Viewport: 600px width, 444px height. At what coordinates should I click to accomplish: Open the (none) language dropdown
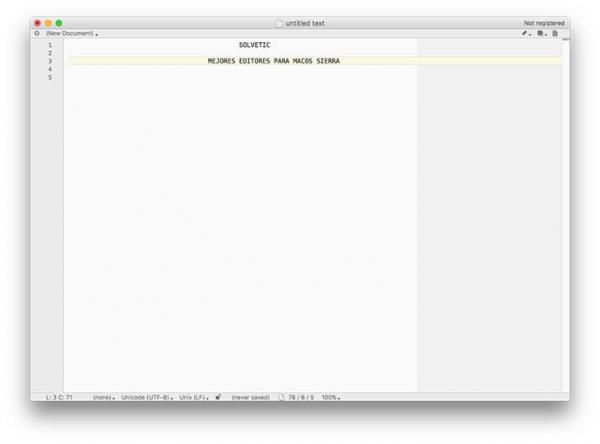104,398
